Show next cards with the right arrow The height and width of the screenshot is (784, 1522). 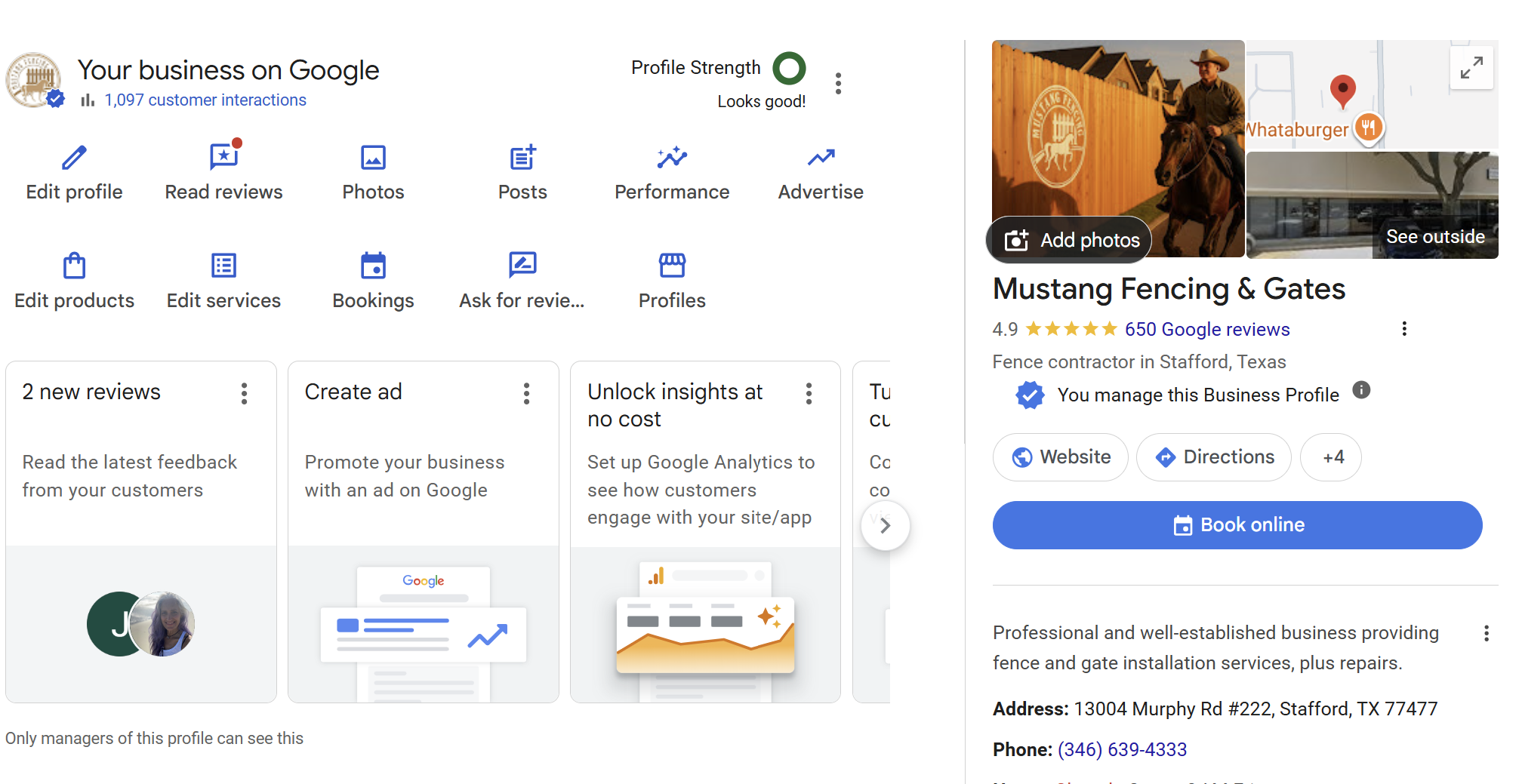(x=886, y=525)
